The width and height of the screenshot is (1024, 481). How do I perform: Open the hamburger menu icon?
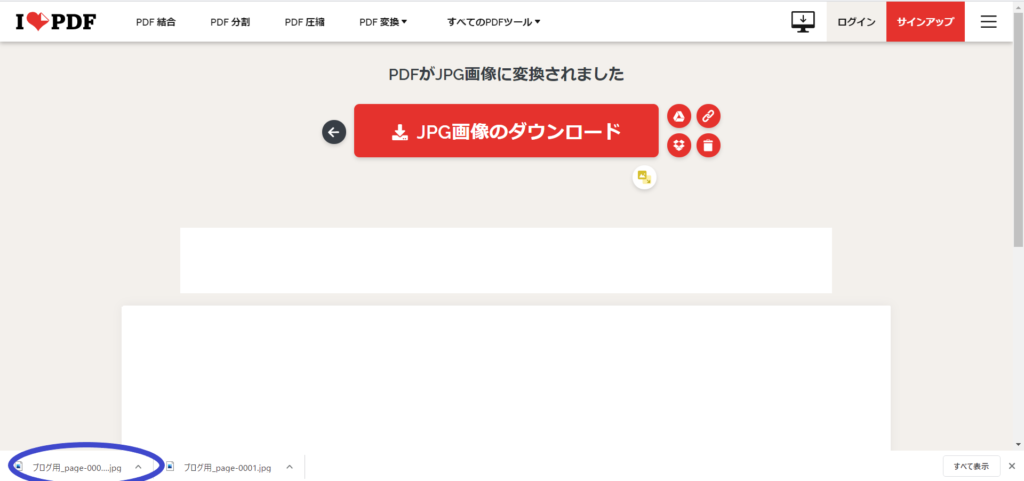point(989,22)
